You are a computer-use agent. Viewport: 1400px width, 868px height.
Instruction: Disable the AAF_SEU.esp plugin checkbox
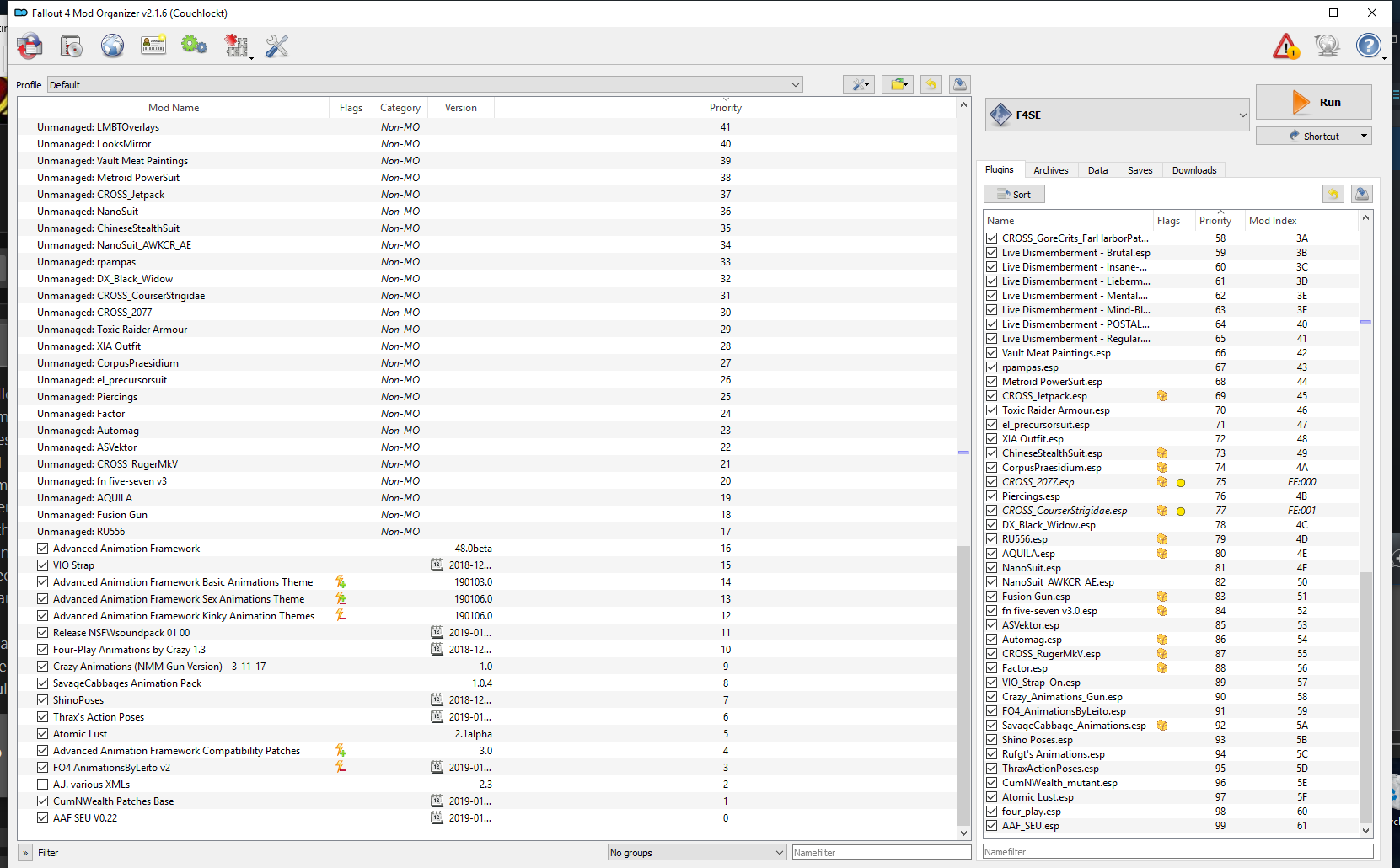tap(992, 826)
